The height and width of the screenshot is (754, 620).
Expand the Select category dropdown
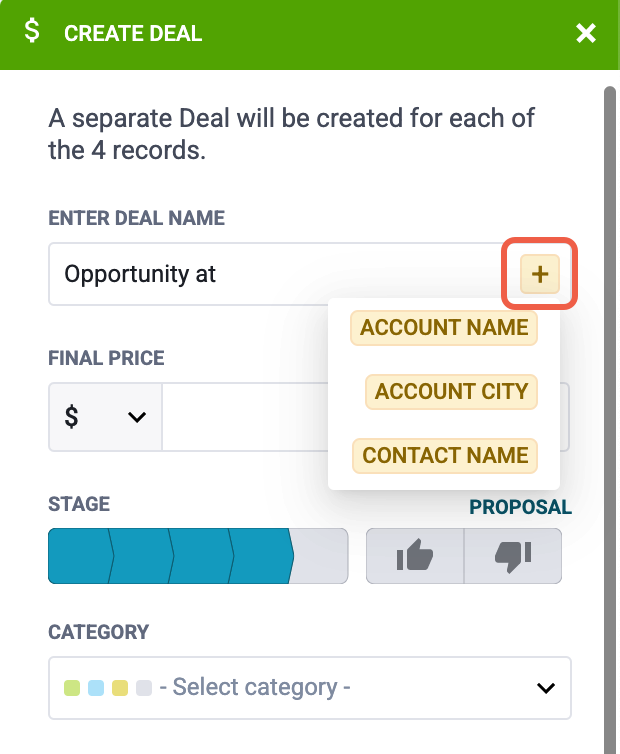(309, 688)
